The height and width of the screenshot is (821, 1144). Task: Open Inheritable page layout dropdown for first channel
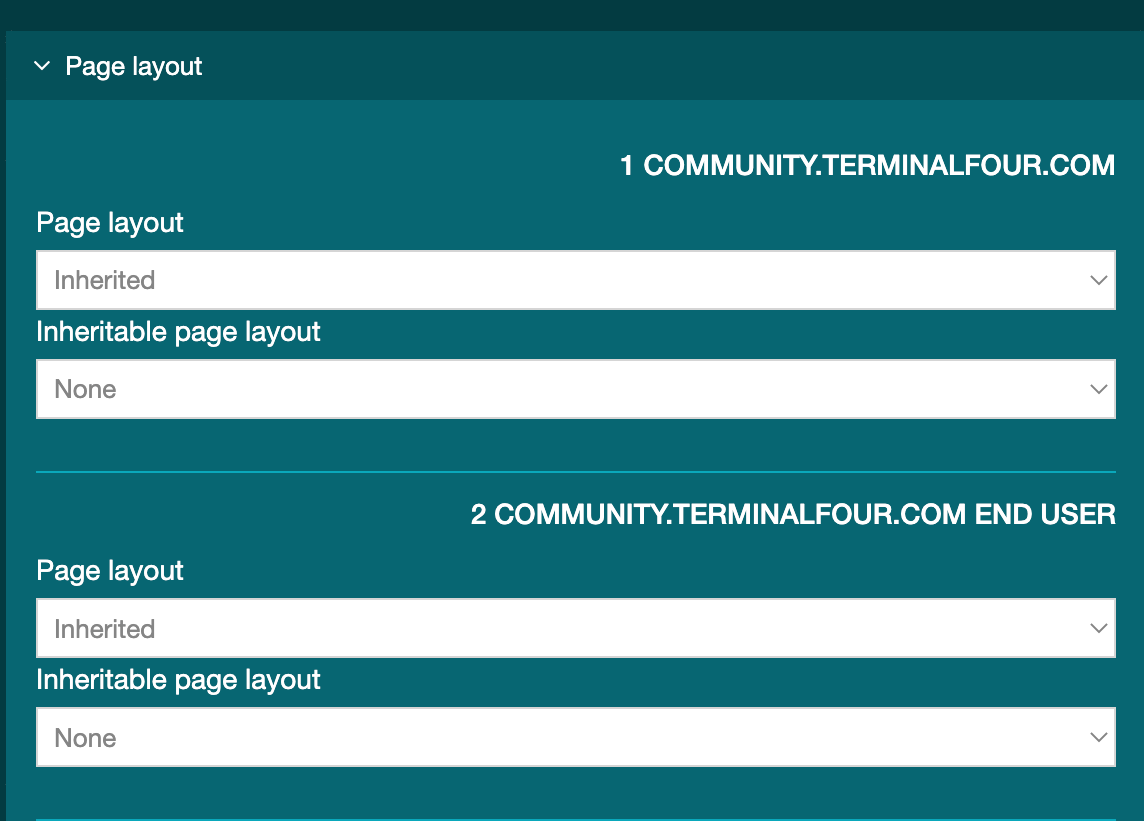575,389
